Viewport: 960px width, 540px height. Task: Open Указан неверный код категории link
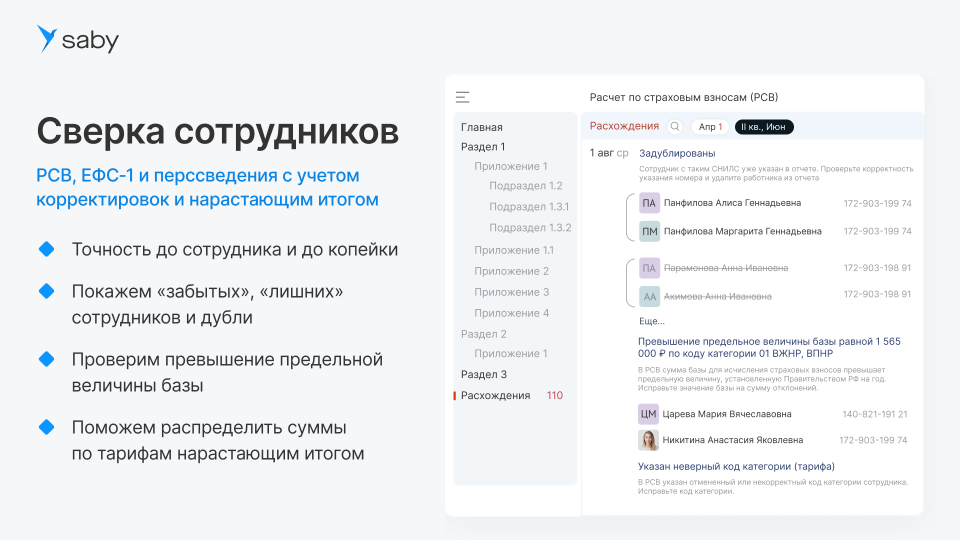pyautogui.click(x=736, y=466)
